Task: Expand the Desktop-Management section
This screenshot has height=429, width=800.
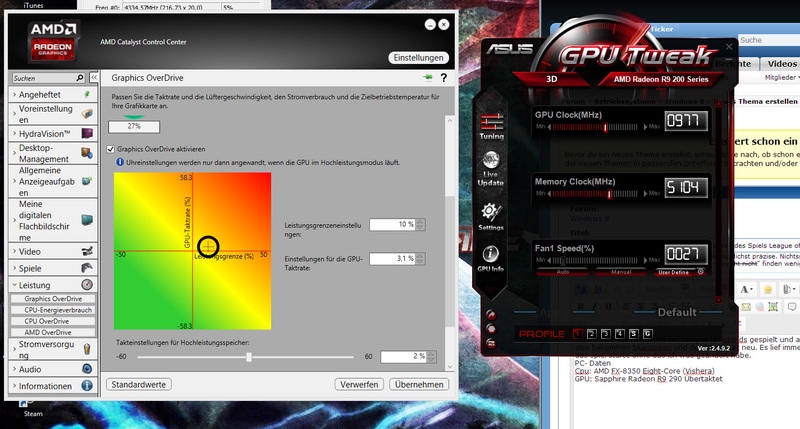Action: coord(53,153)
